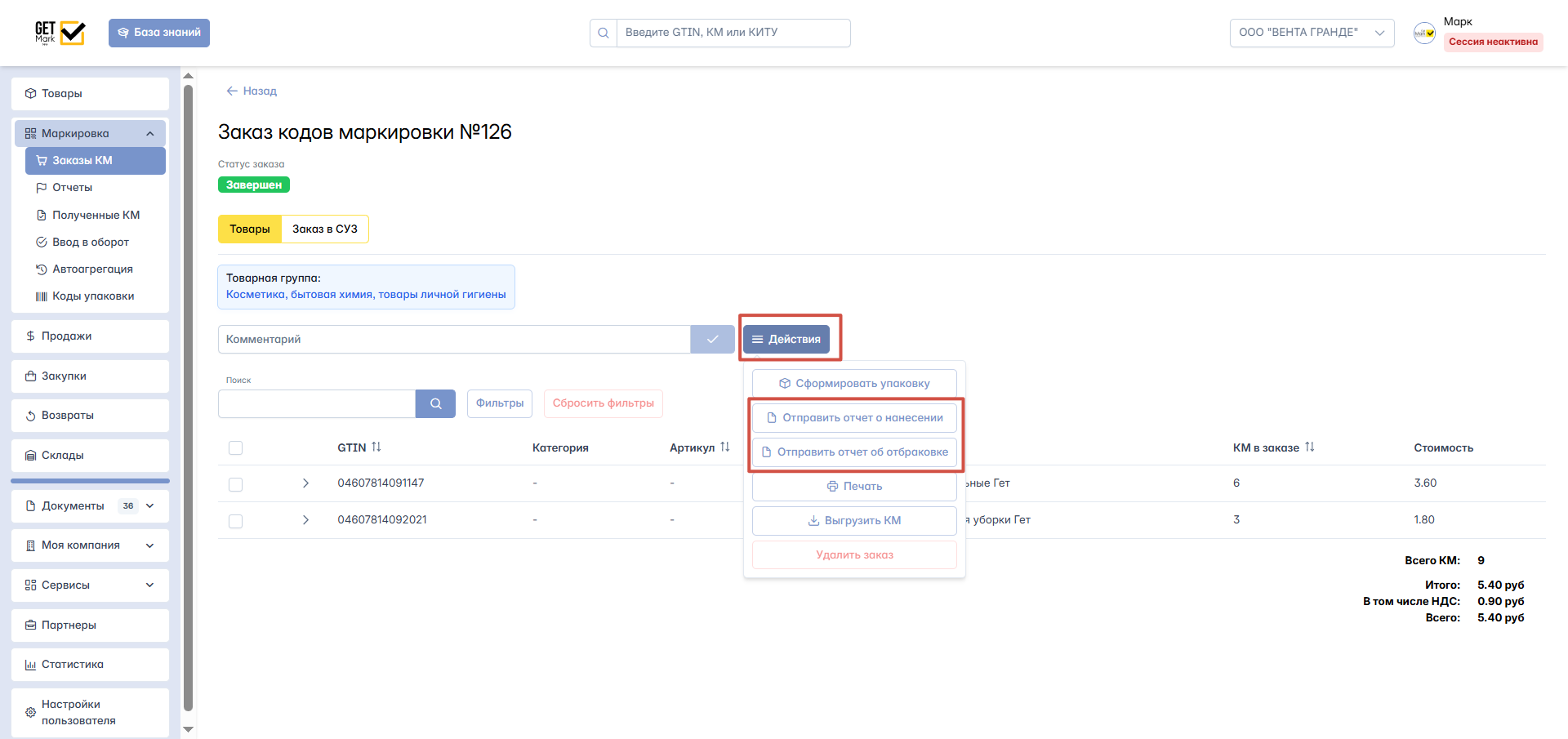Expand the row for GTIN 04607814092021
The image size is (1568, 739).
coord(305,520)
